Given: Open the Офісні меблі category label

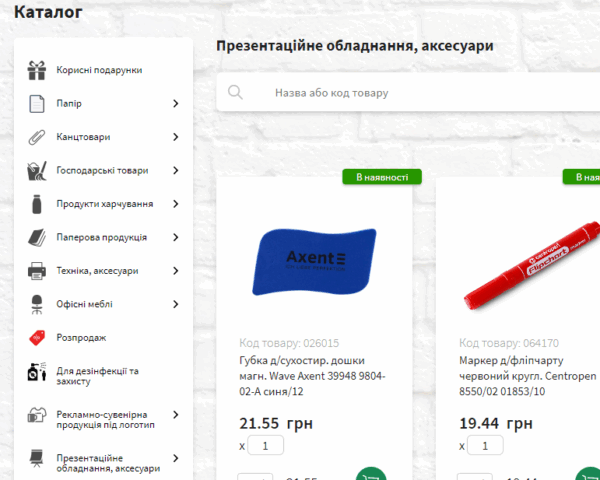Looking at the screenshot, I should (x=84, y=304).
